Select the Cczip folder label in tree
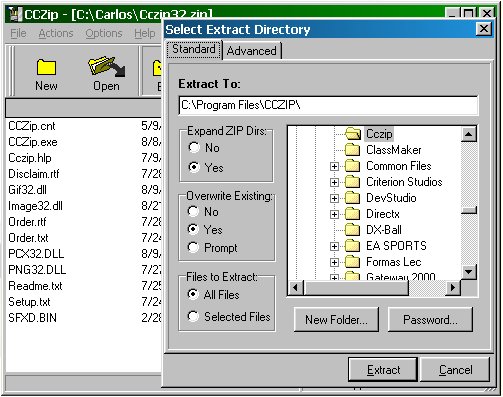The image size is (503, 397). [x=379, y=134]
